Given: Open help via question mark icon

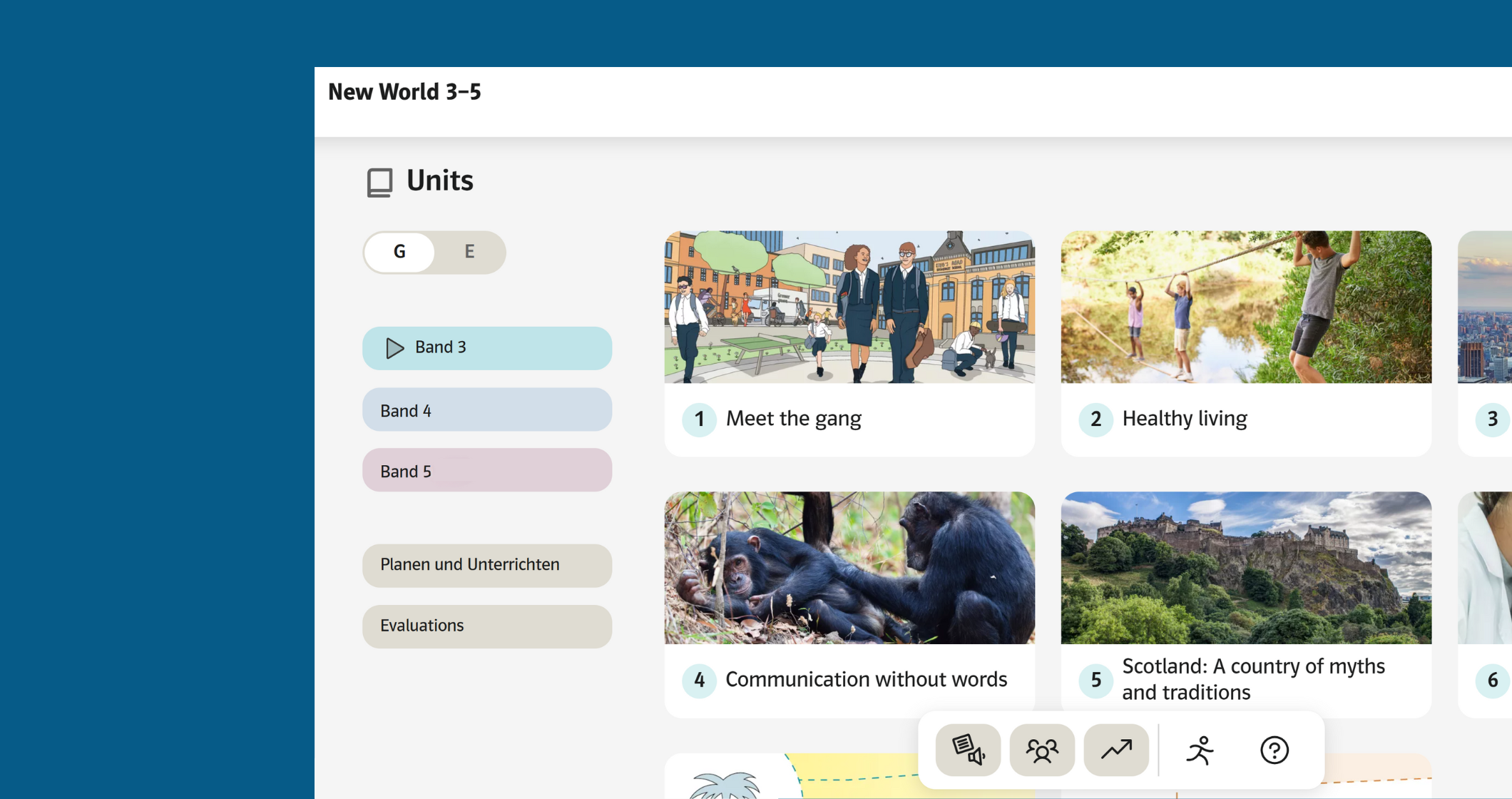Looking at the screenshot, I should pos(1274,750).
